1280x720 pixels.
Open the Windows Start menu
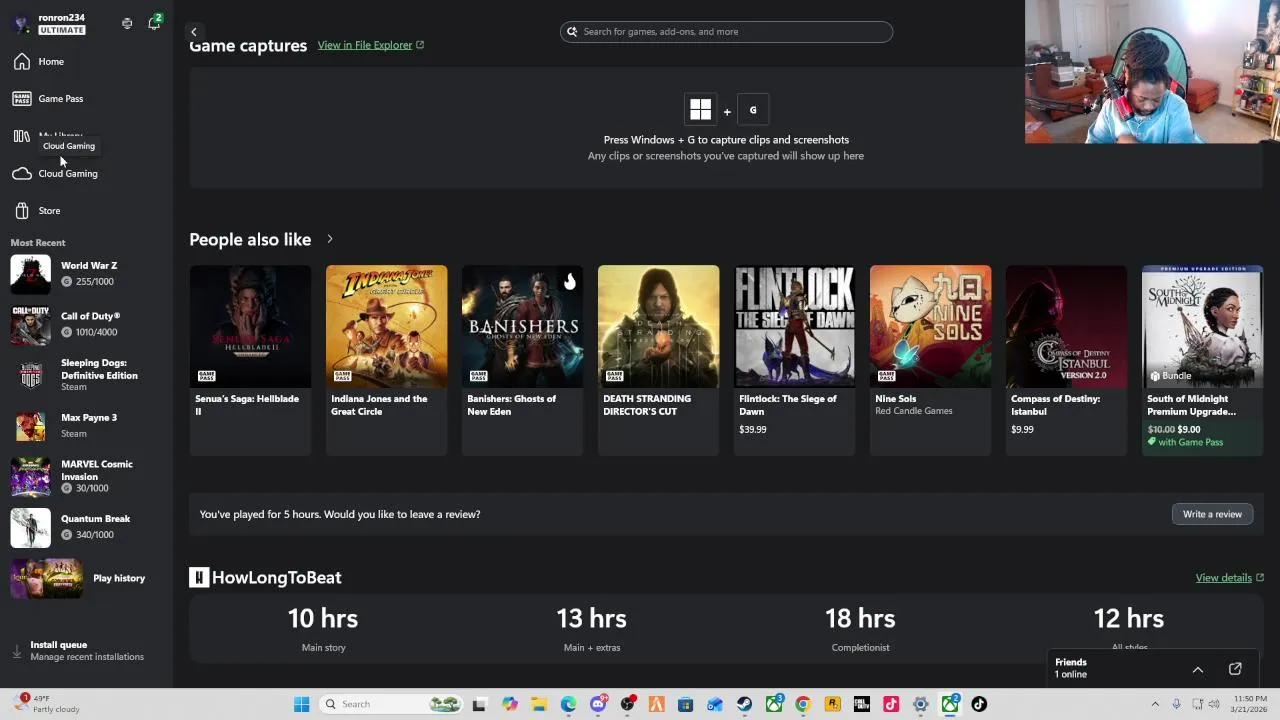(301, 704)
